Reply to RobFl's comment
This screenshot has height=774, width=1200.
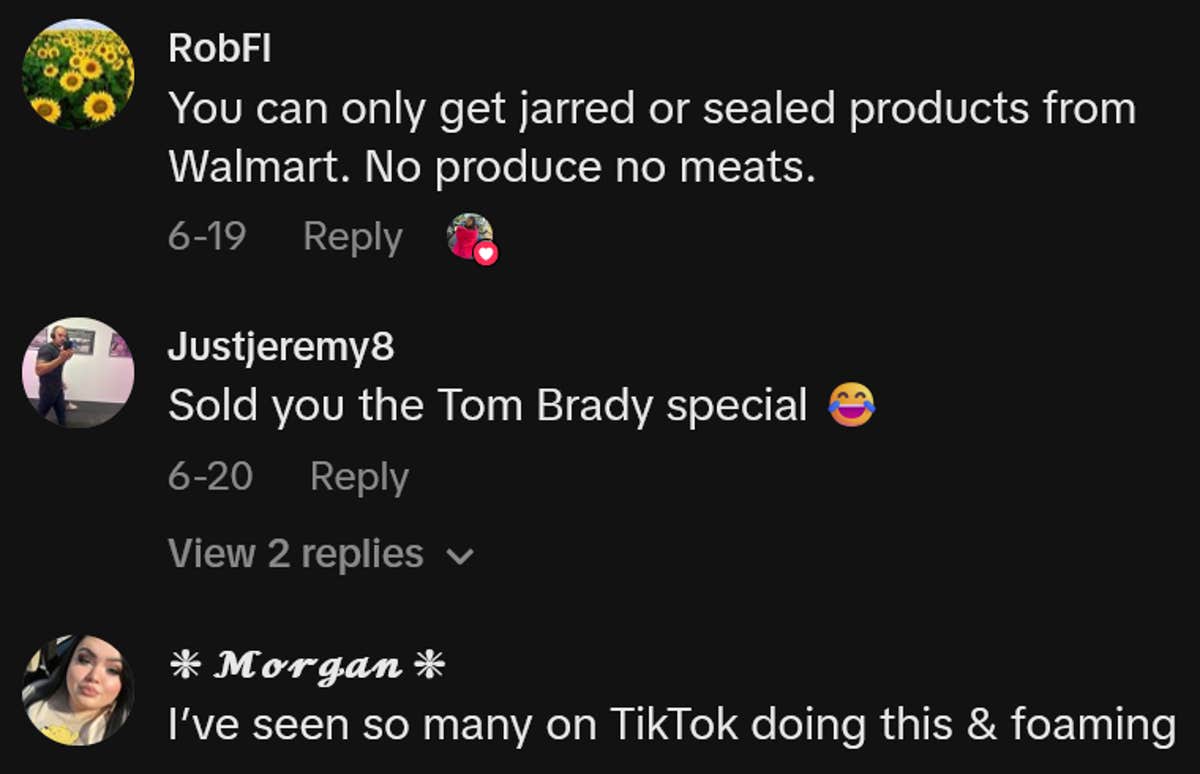pyautogui.click(x=352, y=237)
